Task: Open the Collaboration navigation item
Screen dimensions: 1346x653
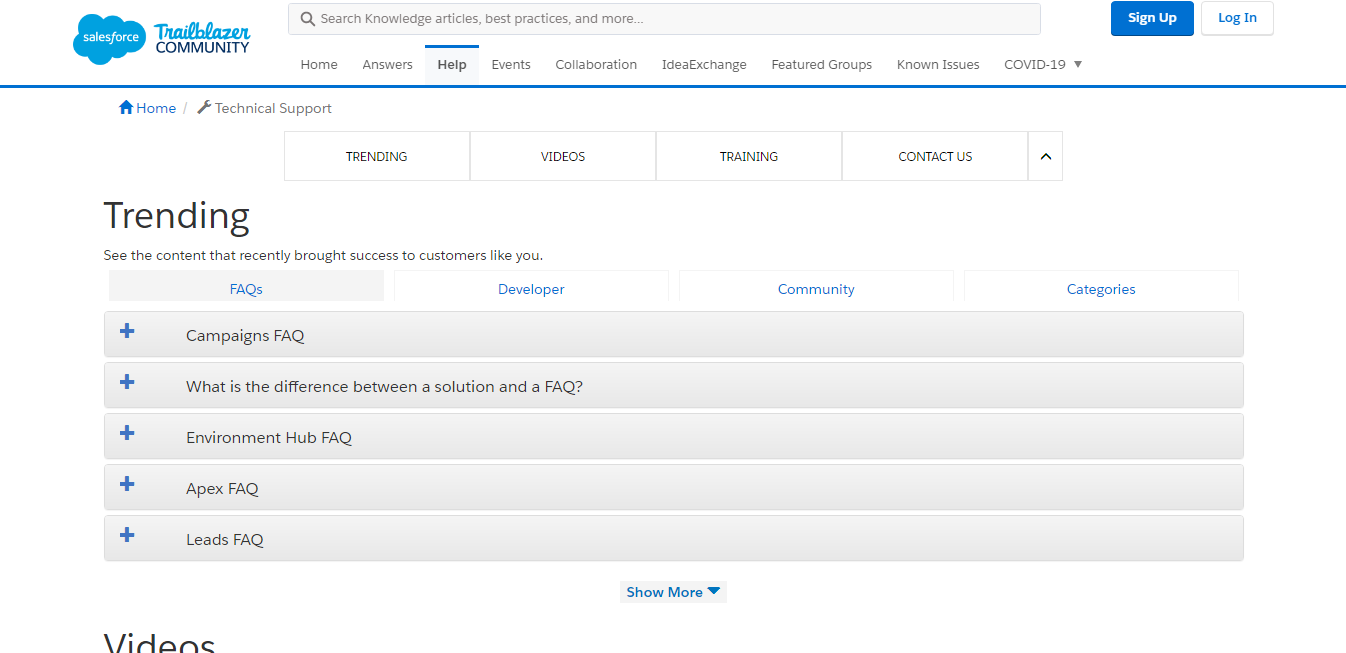Action: [596, 64]
